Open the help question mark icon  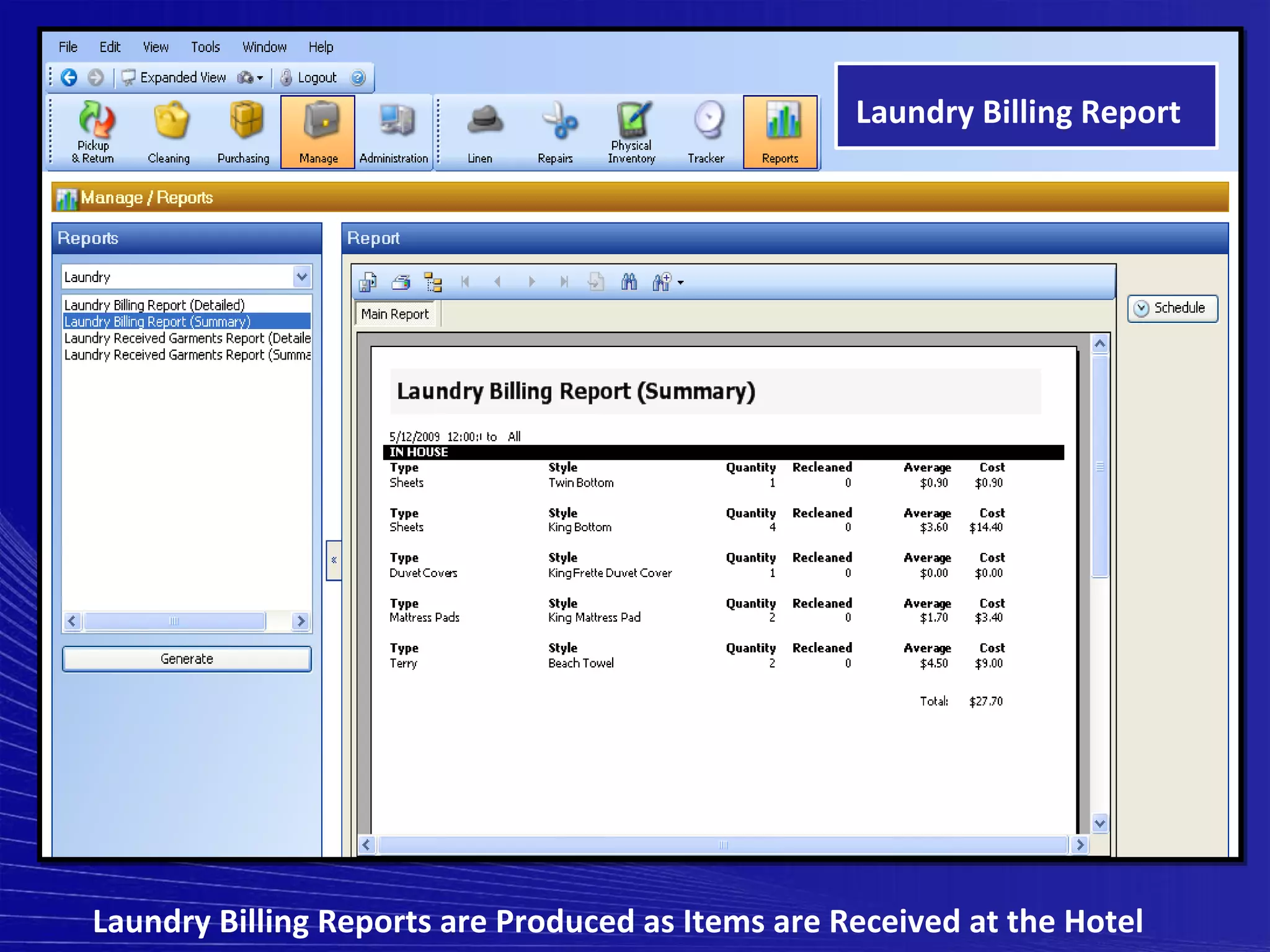[x=358, y=77]
